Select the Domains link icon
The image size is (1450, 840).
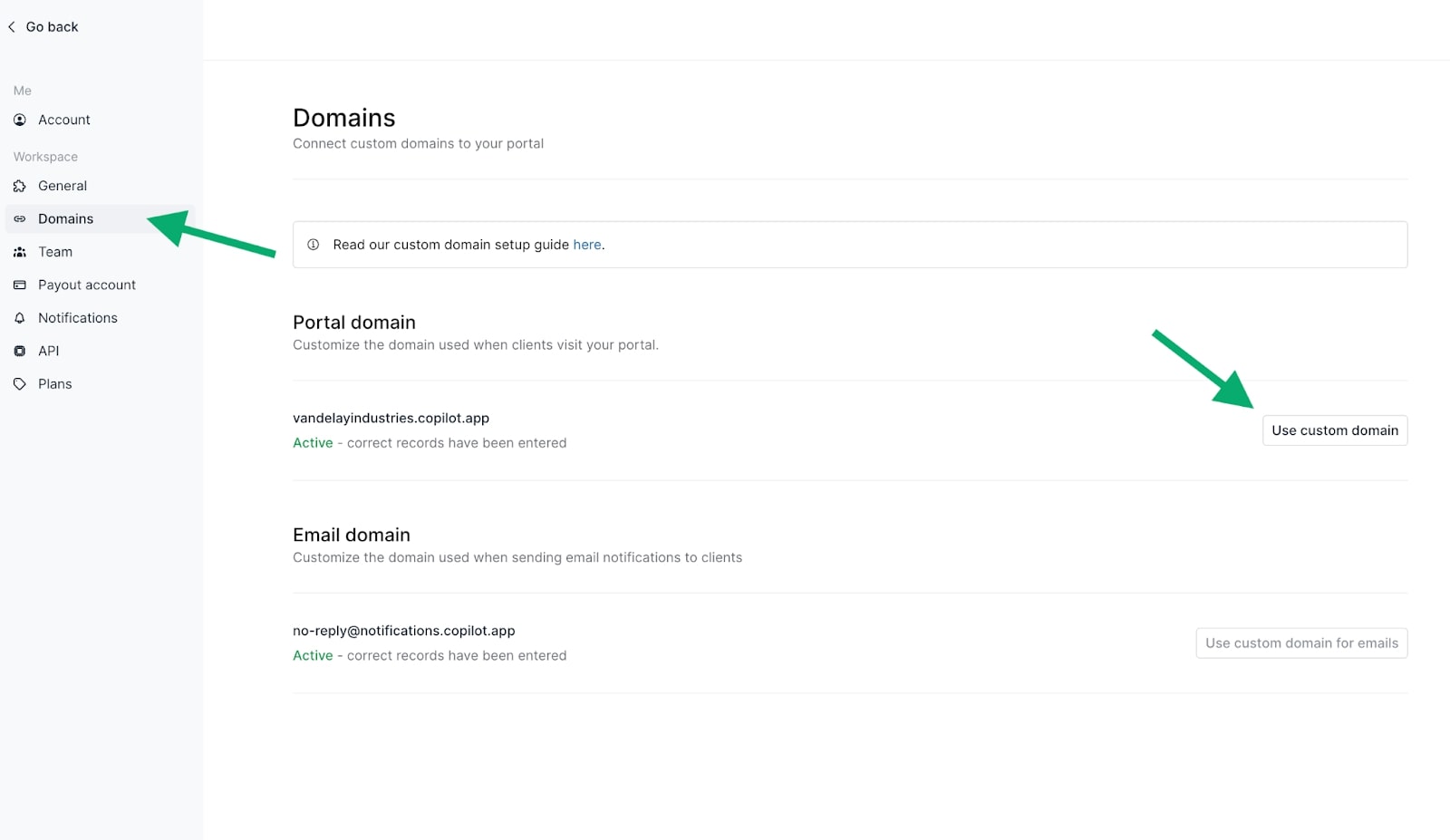(x=20, y=218)
